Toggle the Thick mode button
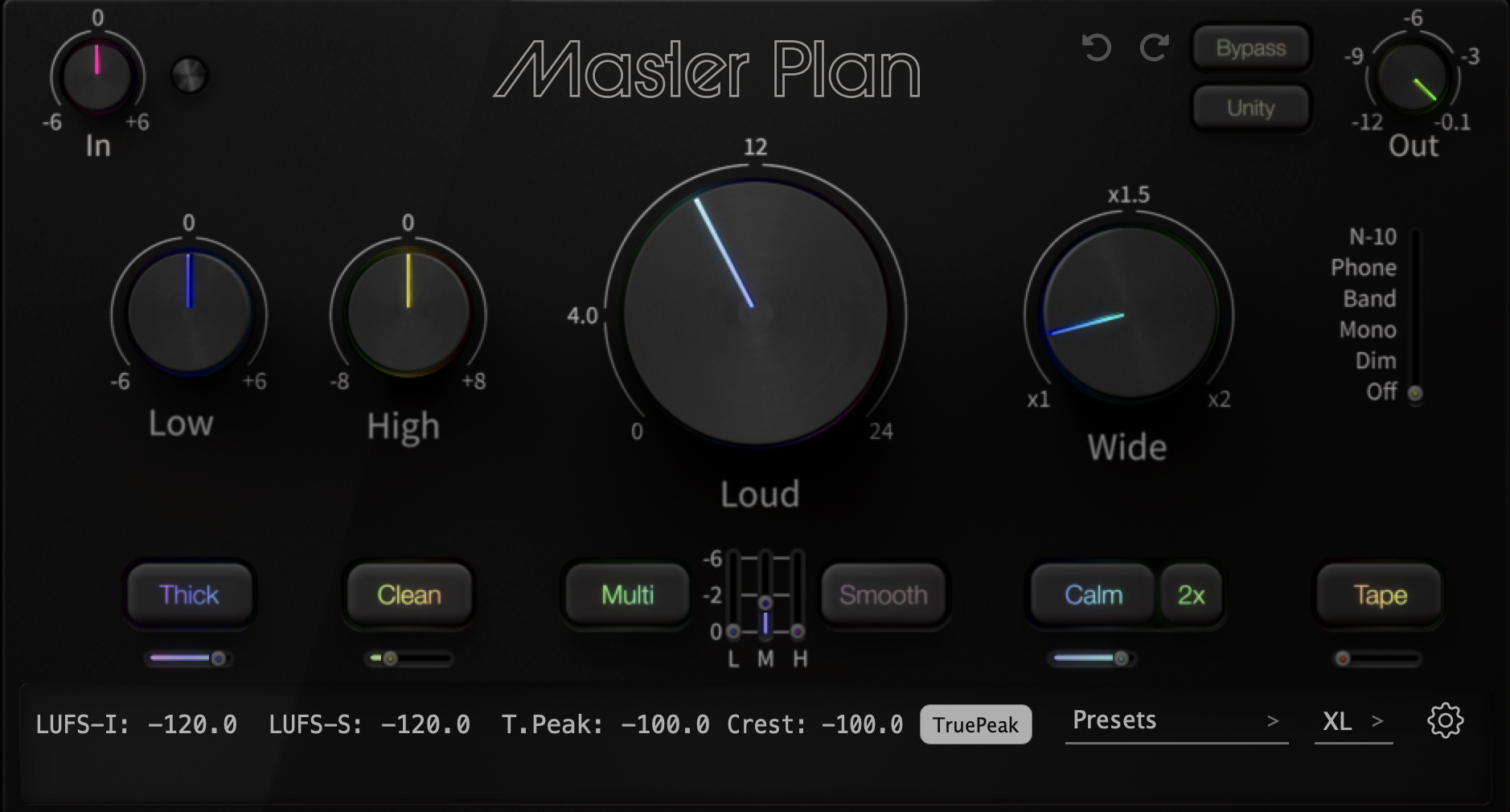 pyautogui.click(x=189, y=595)
